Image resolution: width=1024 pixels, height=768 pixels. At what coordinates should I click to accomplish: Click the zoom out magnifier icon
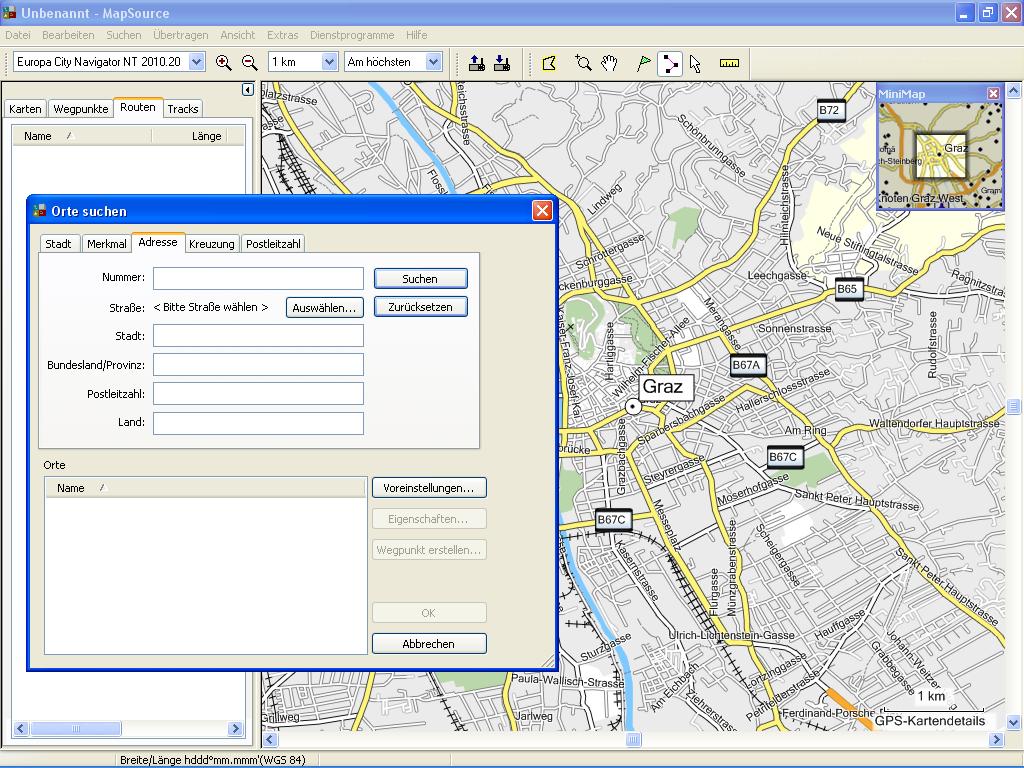click(x=250, y=63)
